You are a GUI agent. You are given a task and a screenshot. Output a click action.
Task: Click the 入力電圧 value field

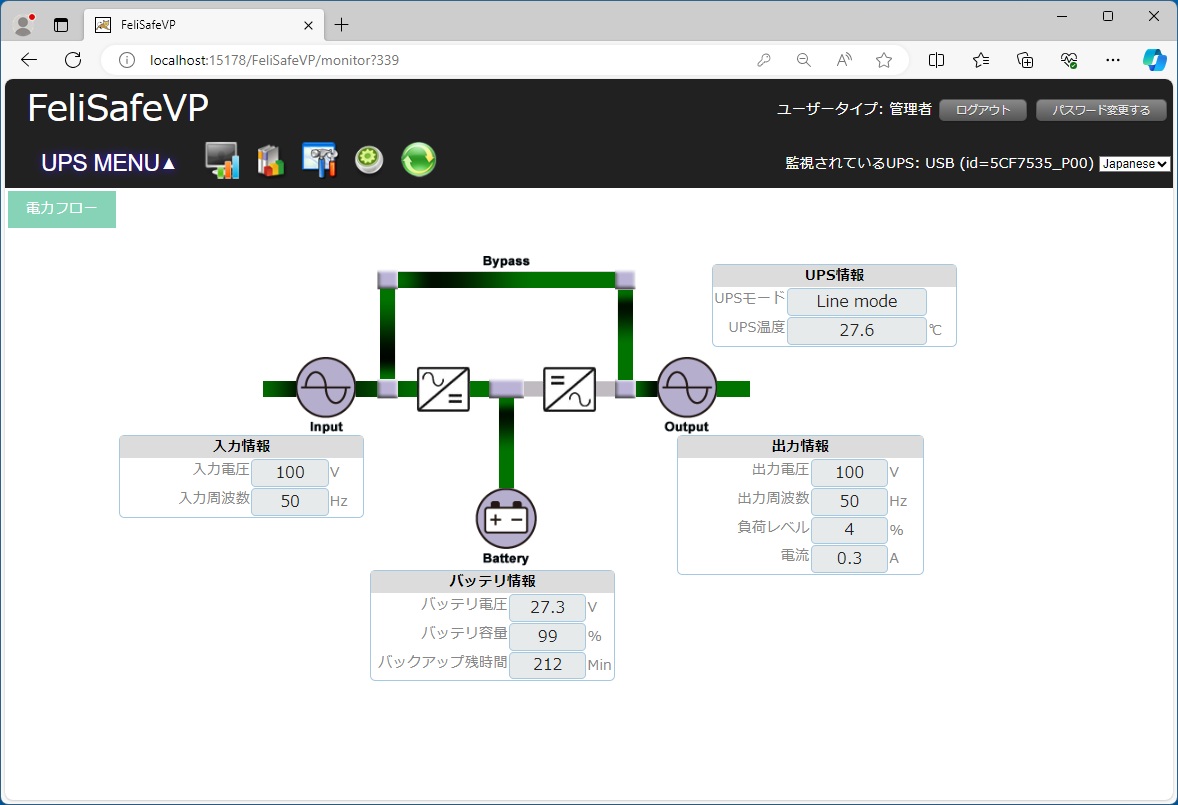click(x=290, y=473)
